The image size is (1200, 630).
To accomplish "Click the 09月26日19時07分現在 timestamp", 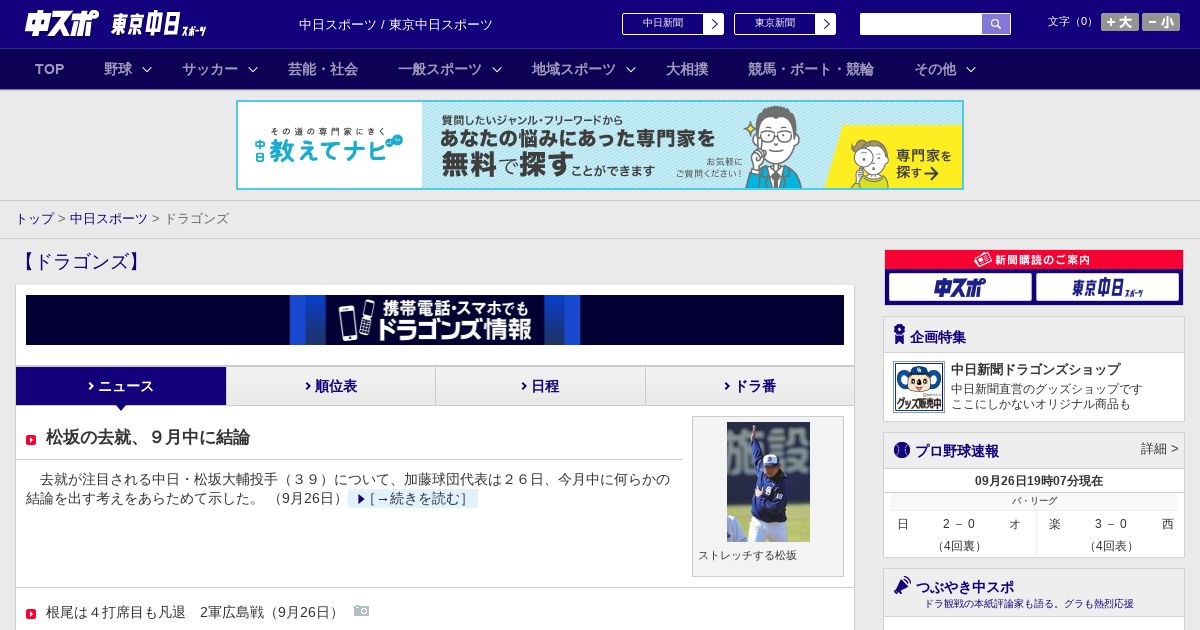I will pyautogui.click(x=1039, y=481).
